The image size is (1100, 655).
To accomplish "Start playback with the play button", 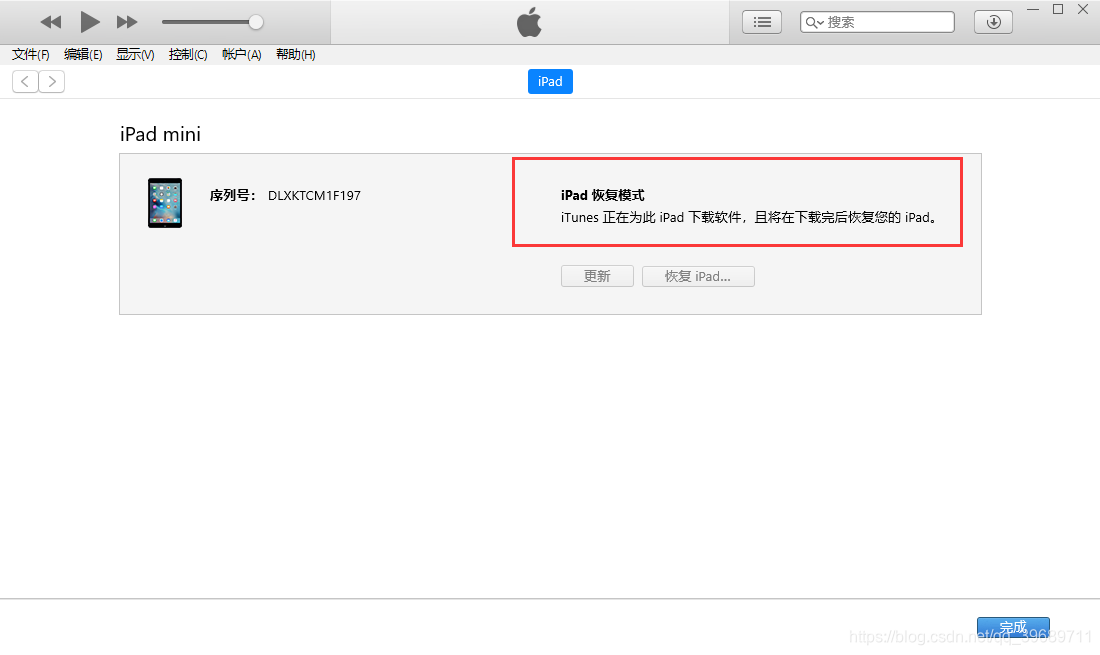I will tap(90, 22).
